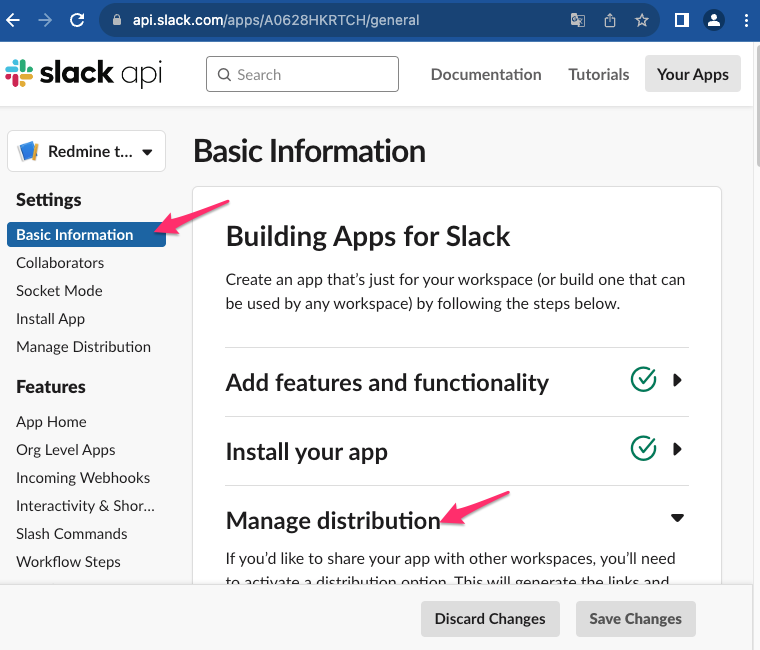Open Interactivity & Shortcuts feature page
The image size is (760, 650).
[x=85, y=506]
